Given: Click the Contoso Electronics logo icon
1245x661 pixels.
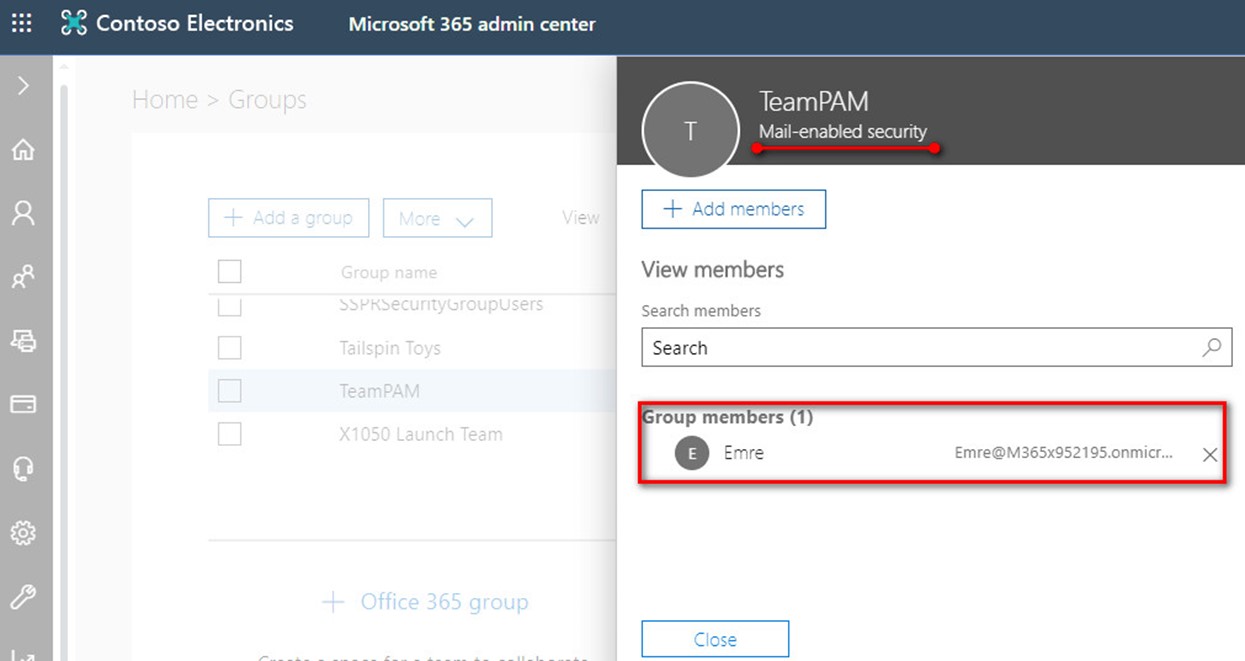Looking at the screenshot, I should 74,23.
